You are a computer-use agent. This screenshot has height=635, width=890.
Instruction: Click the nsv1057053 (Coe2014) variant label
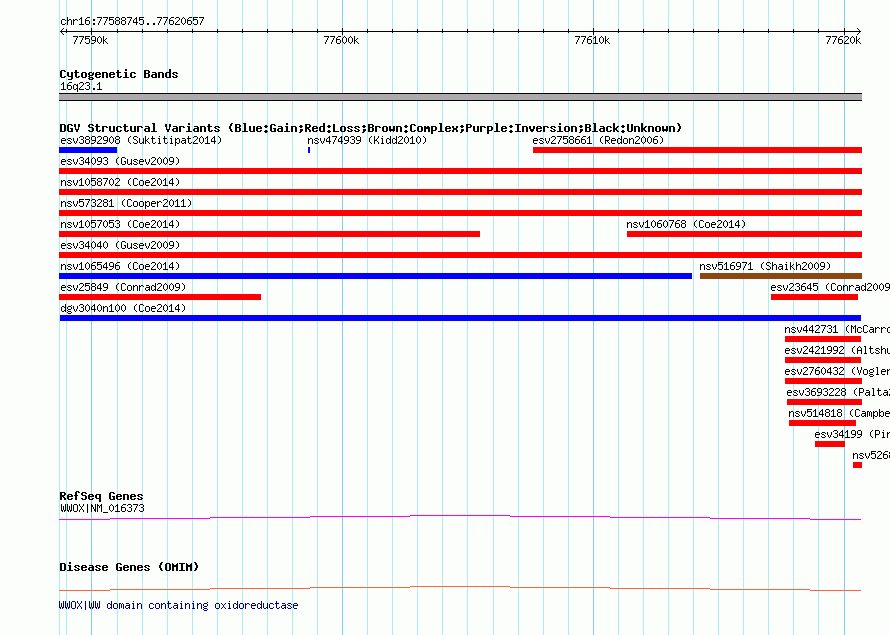(120, 224)
